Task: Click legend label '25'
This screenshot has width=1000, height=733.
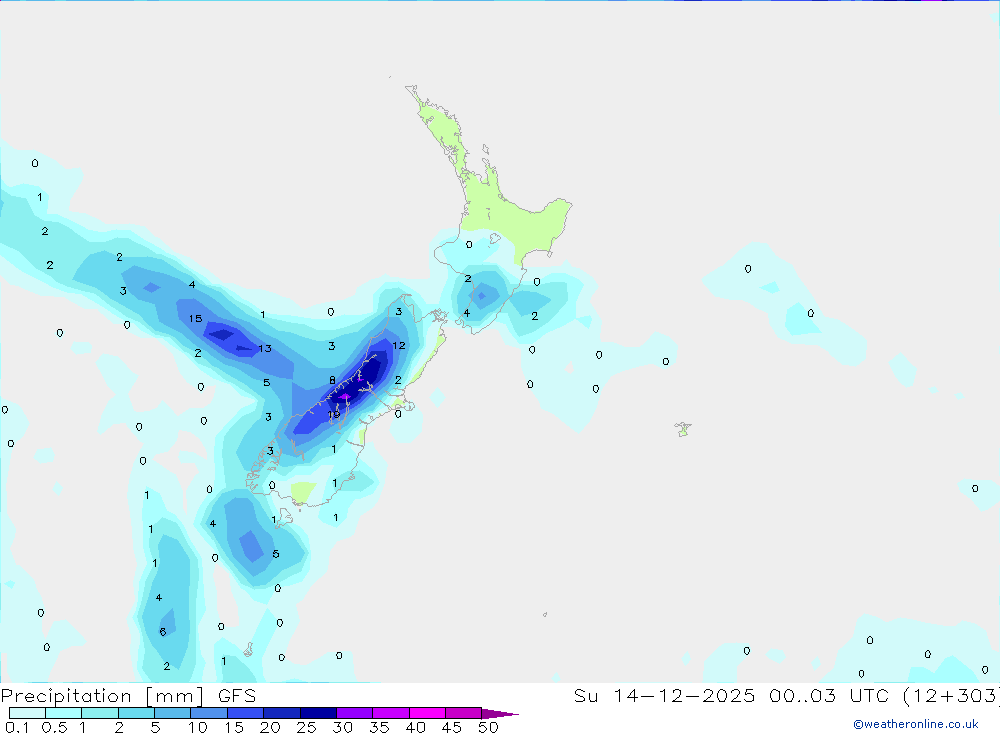Action: pos(306,727)
